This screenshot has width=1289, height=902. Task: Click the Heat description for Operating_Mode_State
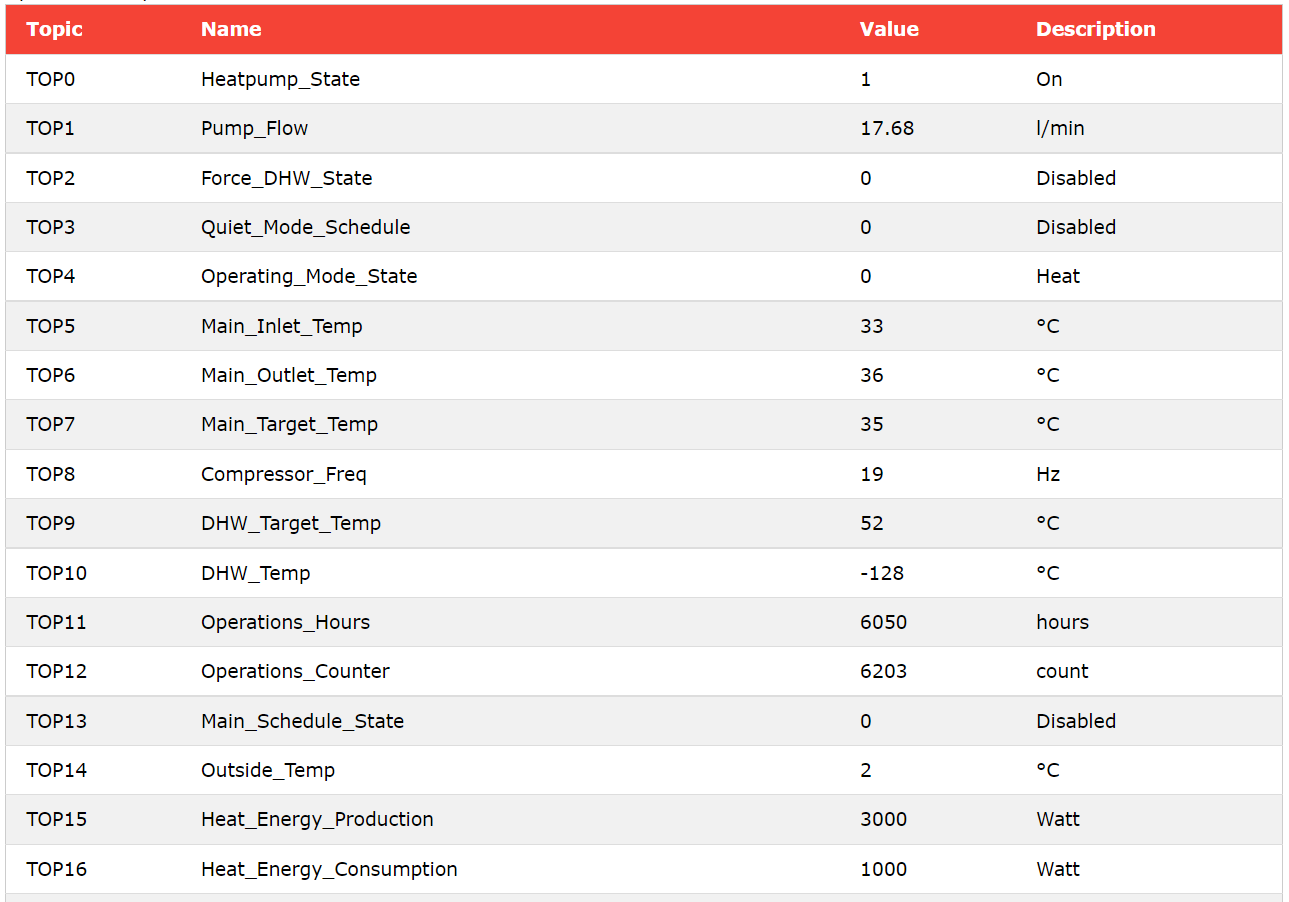point(1058,276)
